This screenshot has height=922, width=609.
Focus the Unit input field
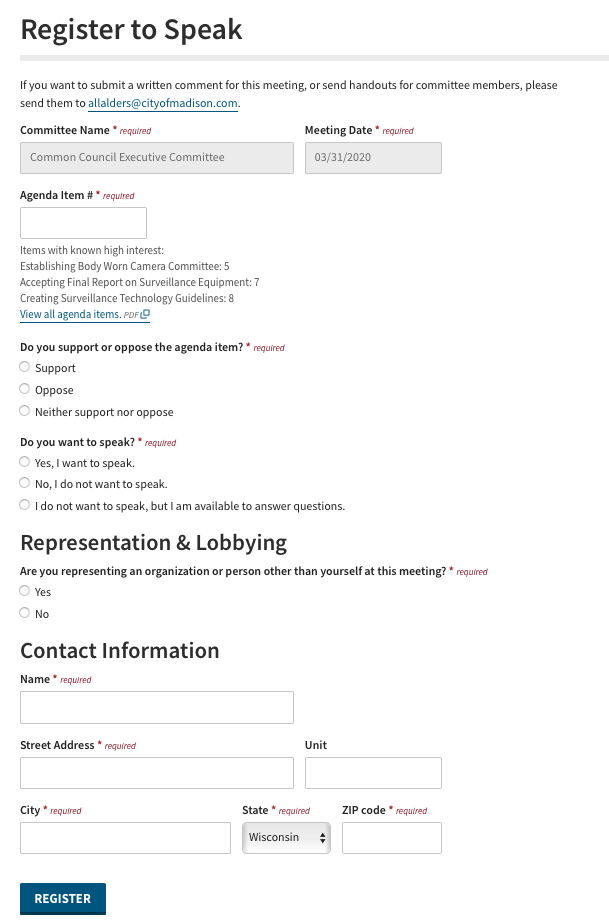(x=373, y=773)
